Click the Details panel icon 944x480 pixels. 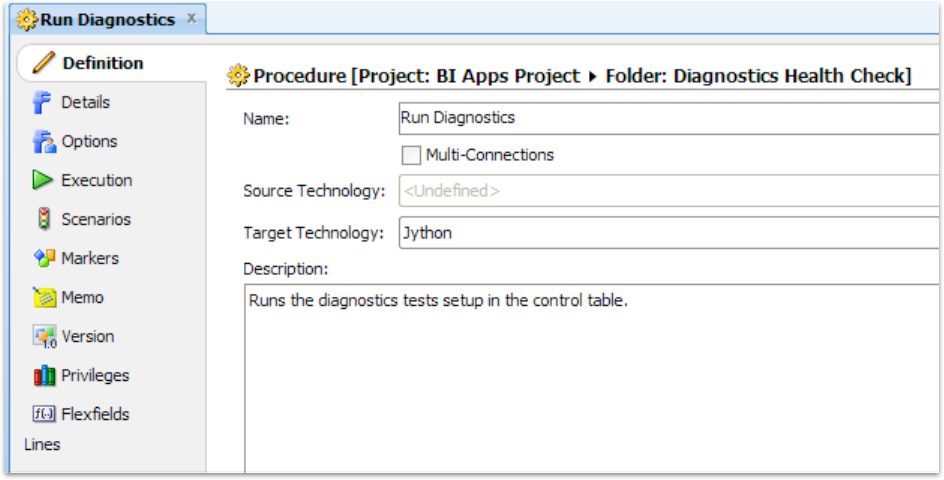43,102
